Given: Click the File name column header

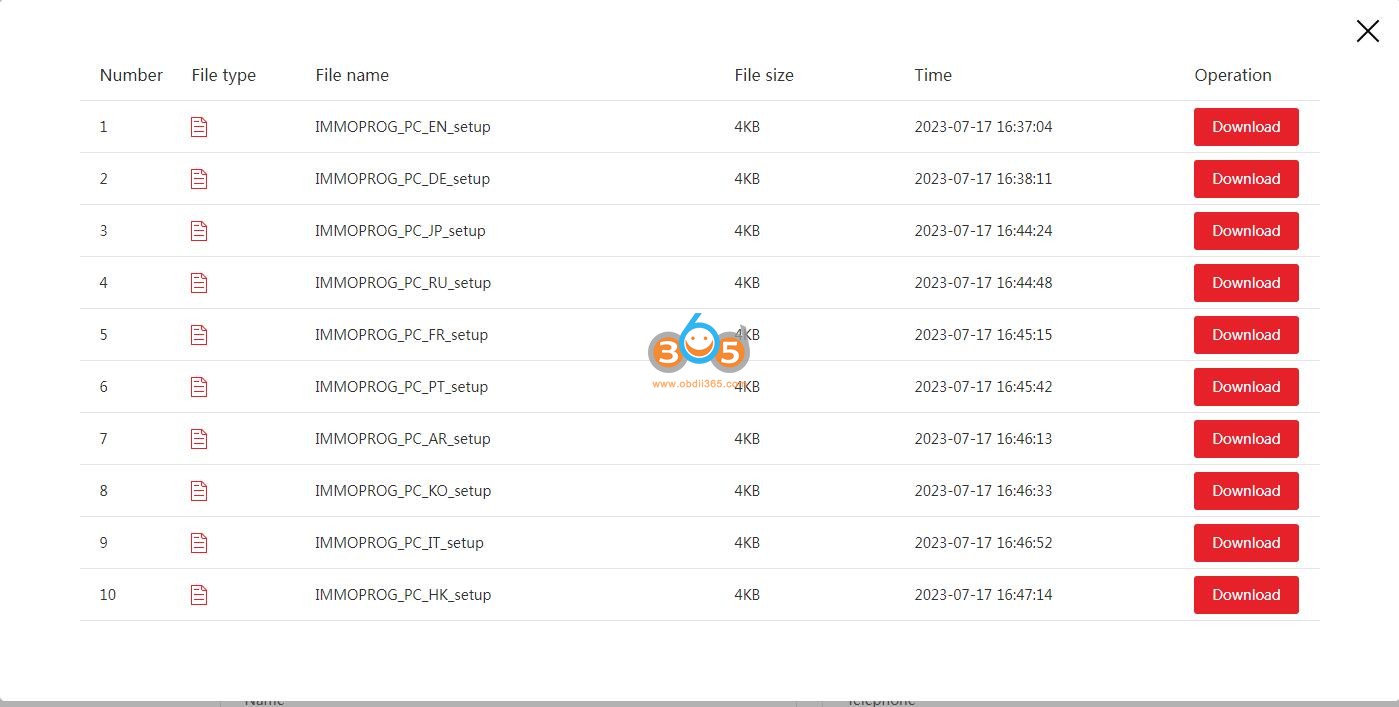Looking at the screenshot, I should [x=352, y=75].
